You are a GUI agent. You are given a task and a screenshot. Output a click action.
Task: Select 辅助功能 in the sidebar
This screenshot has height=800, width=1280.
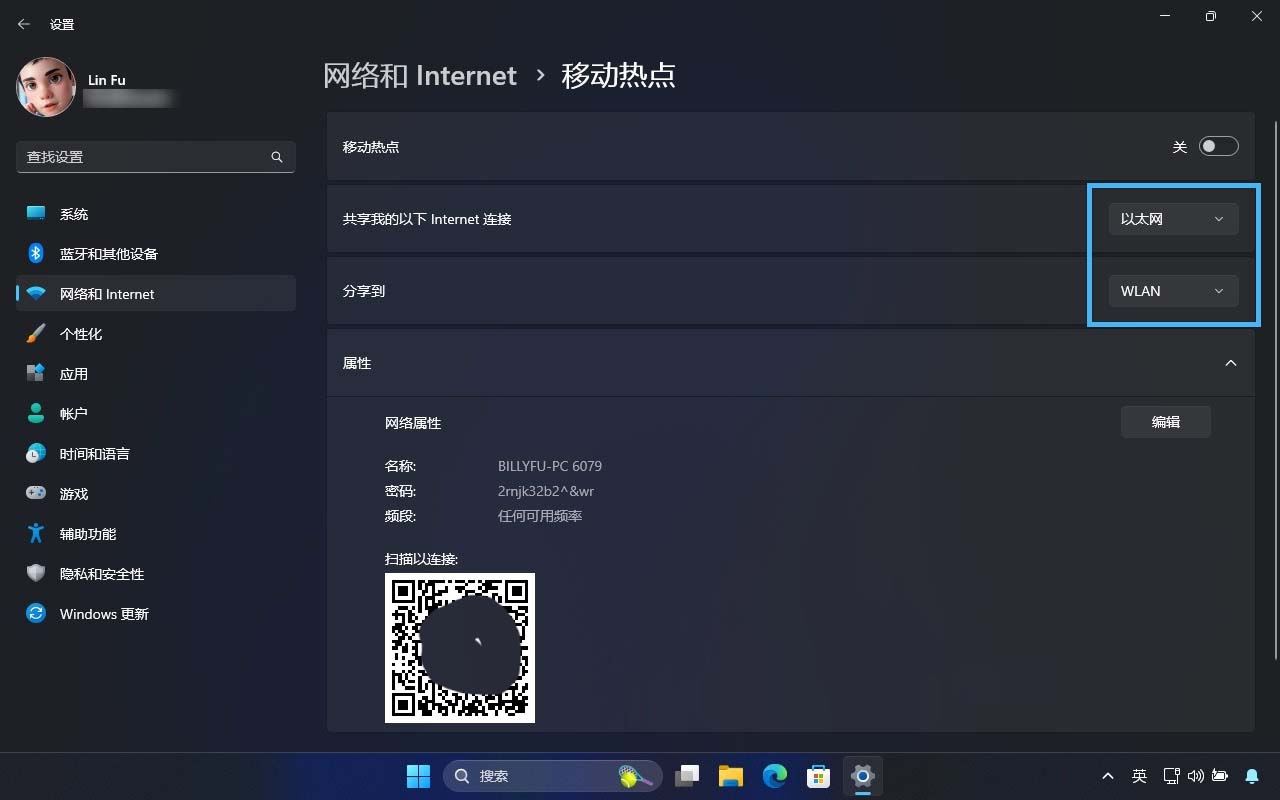(86, 533)
